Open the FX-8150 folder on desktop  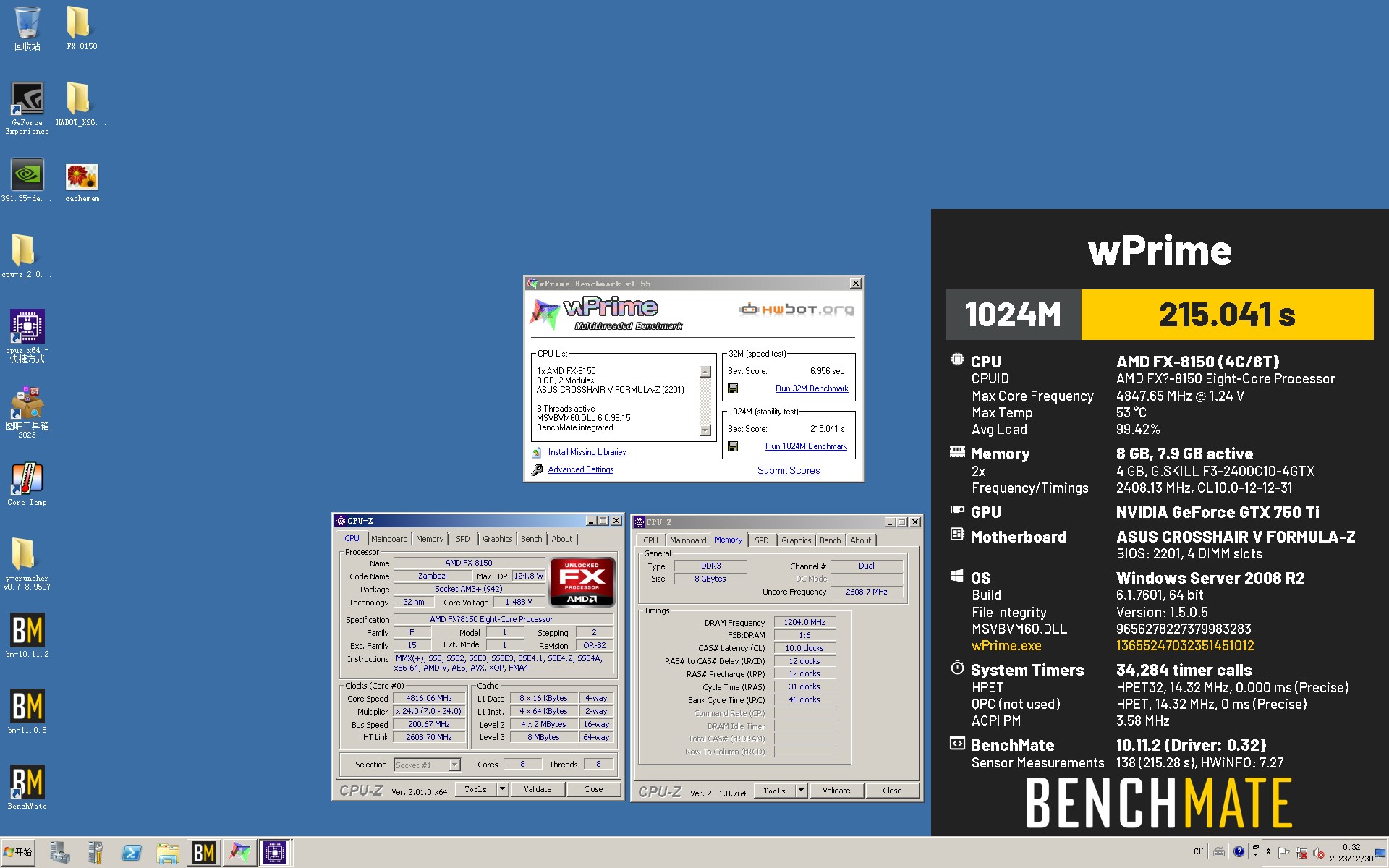pos(82,29)
